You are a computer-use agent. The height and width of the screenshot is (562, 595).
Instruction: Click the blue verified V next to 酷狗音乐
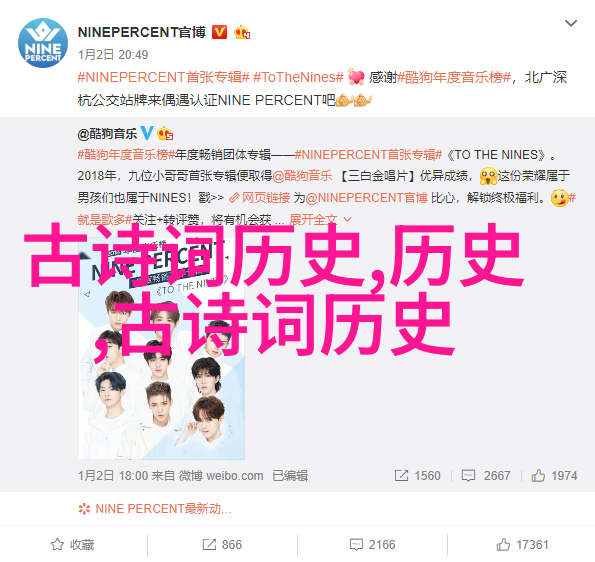147,133
